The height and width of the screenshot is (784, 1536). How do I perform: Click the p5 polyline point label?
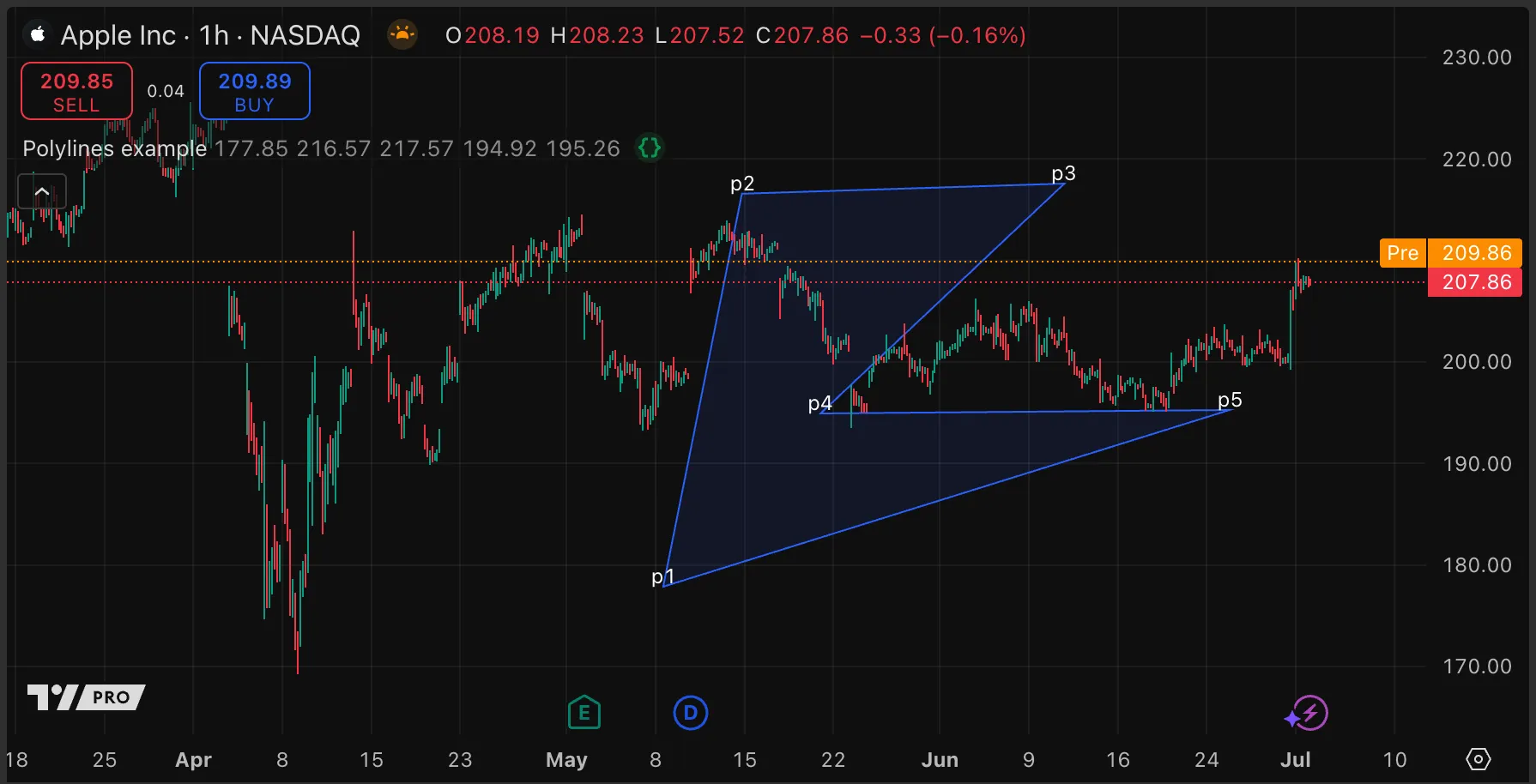pos(1230,400)
